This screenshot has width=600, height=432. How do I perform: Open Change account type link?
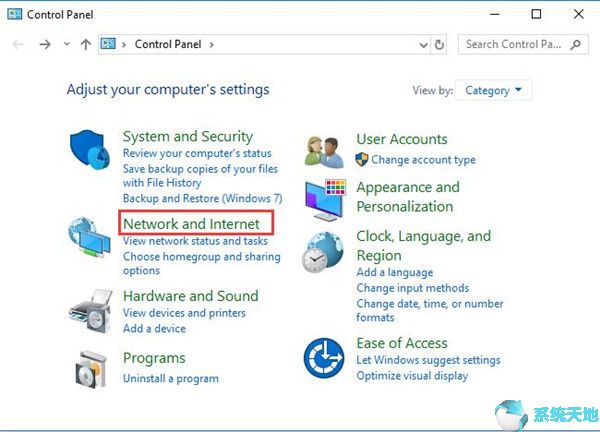click(x=423, y=160)
